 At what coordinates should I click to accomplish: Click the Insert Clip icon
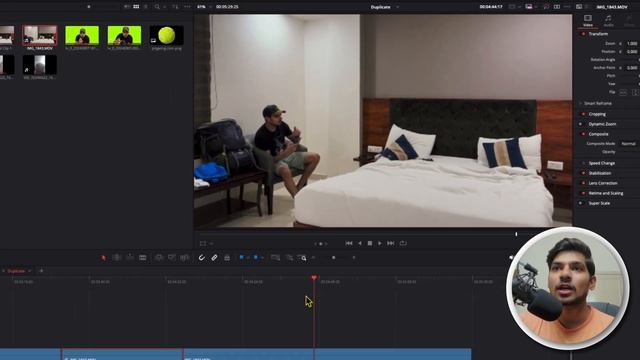[159, 258]
